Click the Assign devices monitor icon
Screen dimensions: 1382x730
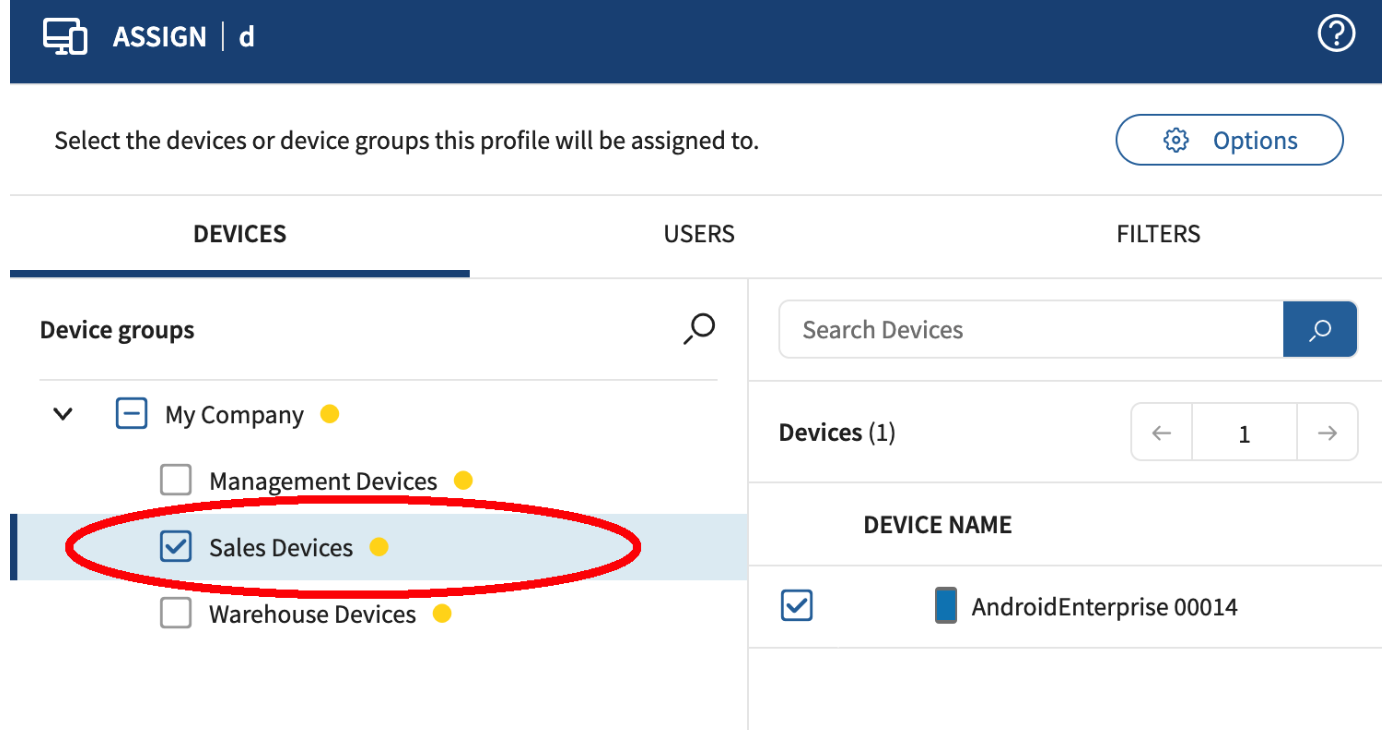[x=65, y=37]
